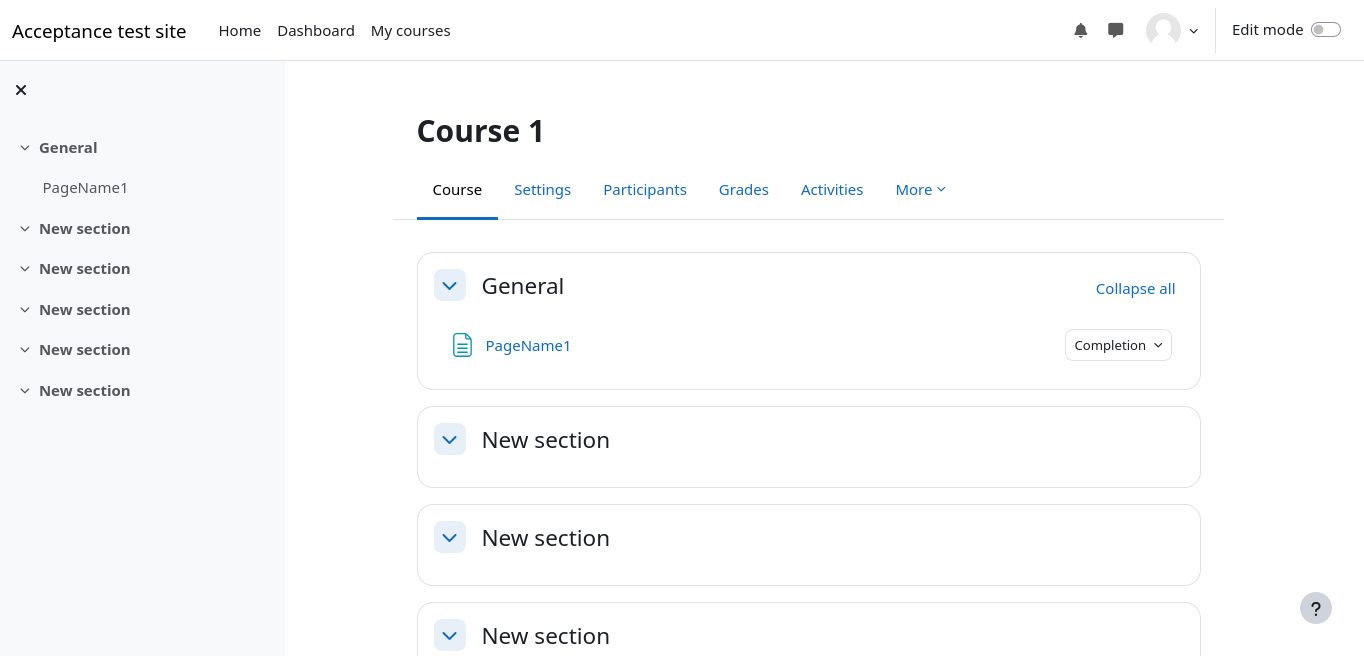Open the messaging drawer chat icon
This screenshot has height=656, width=1364.
(1116, 31)
